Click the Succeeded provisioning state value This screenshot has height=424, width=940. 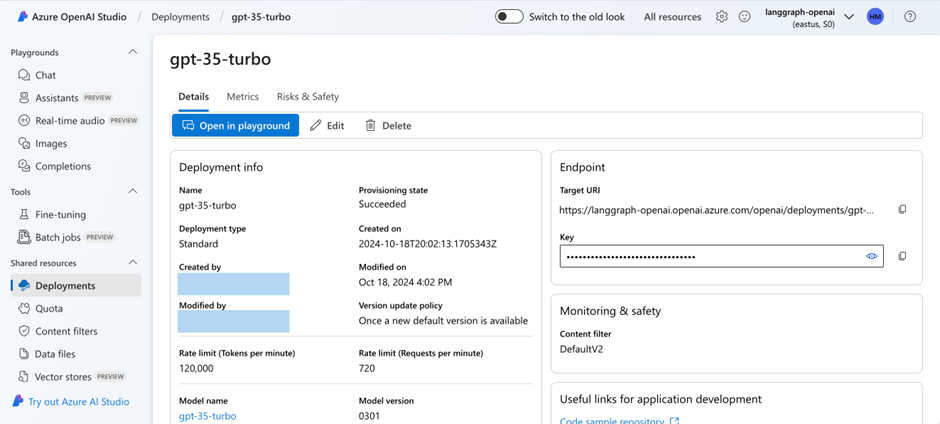(x=382, y=204)
